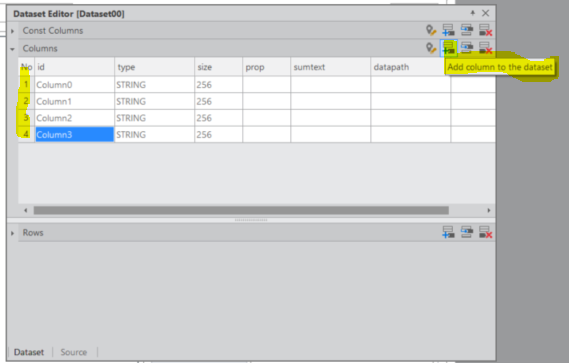Click row number 2 in the Columns grid
Image resolution: width=569 pixels, height=363 pixels.
click(26, 101)
